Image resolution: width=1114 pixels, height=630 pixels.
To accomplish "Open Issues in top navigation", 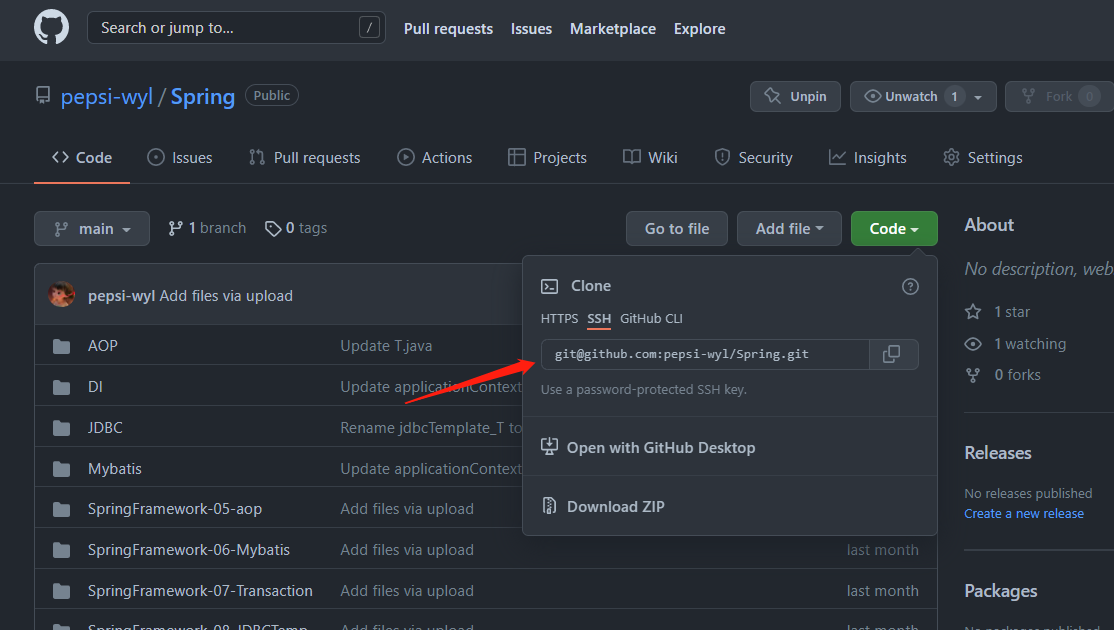I will 531,29.
